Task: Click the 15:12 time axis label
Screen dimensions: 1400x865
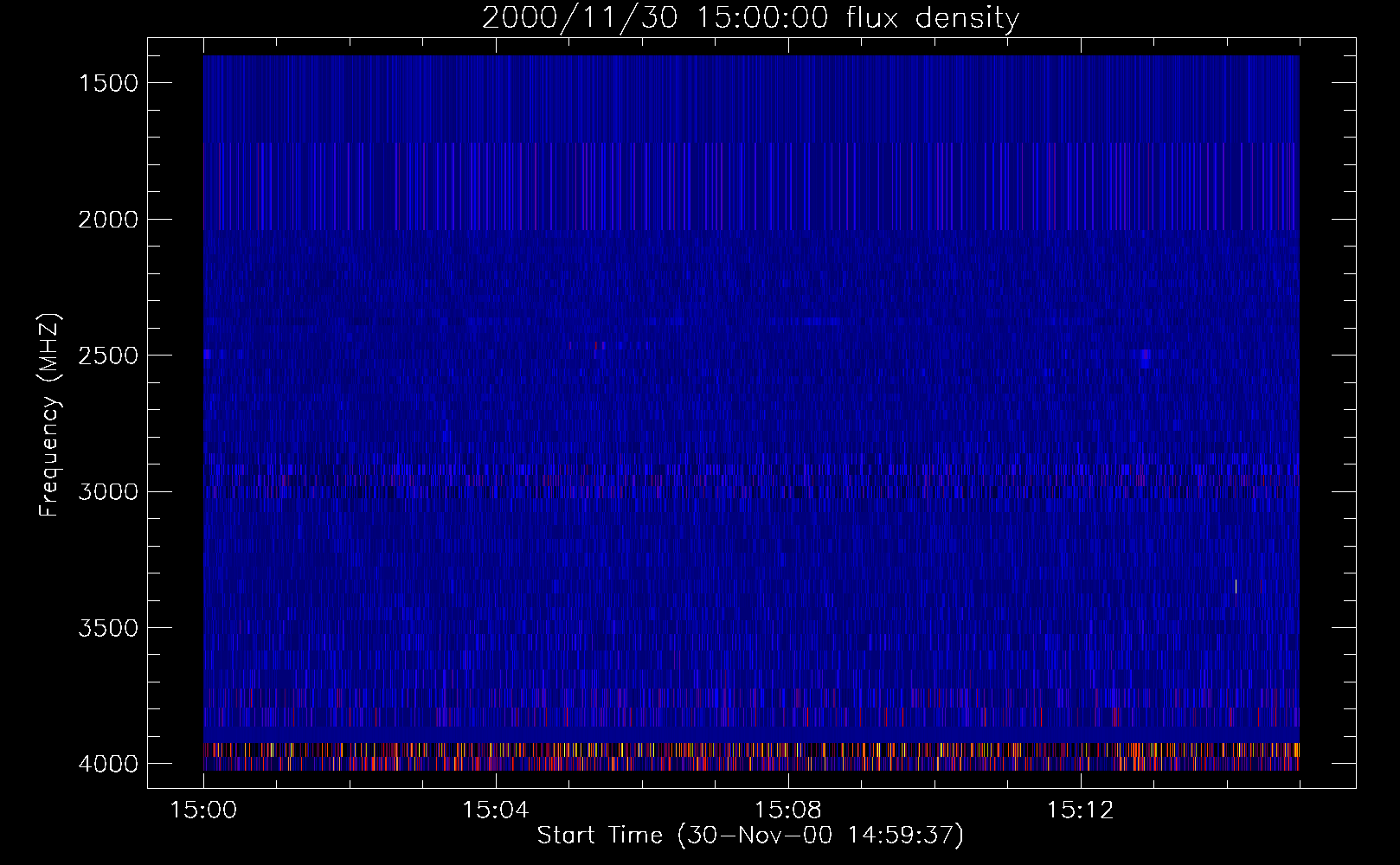Action: pos(1079,811)
